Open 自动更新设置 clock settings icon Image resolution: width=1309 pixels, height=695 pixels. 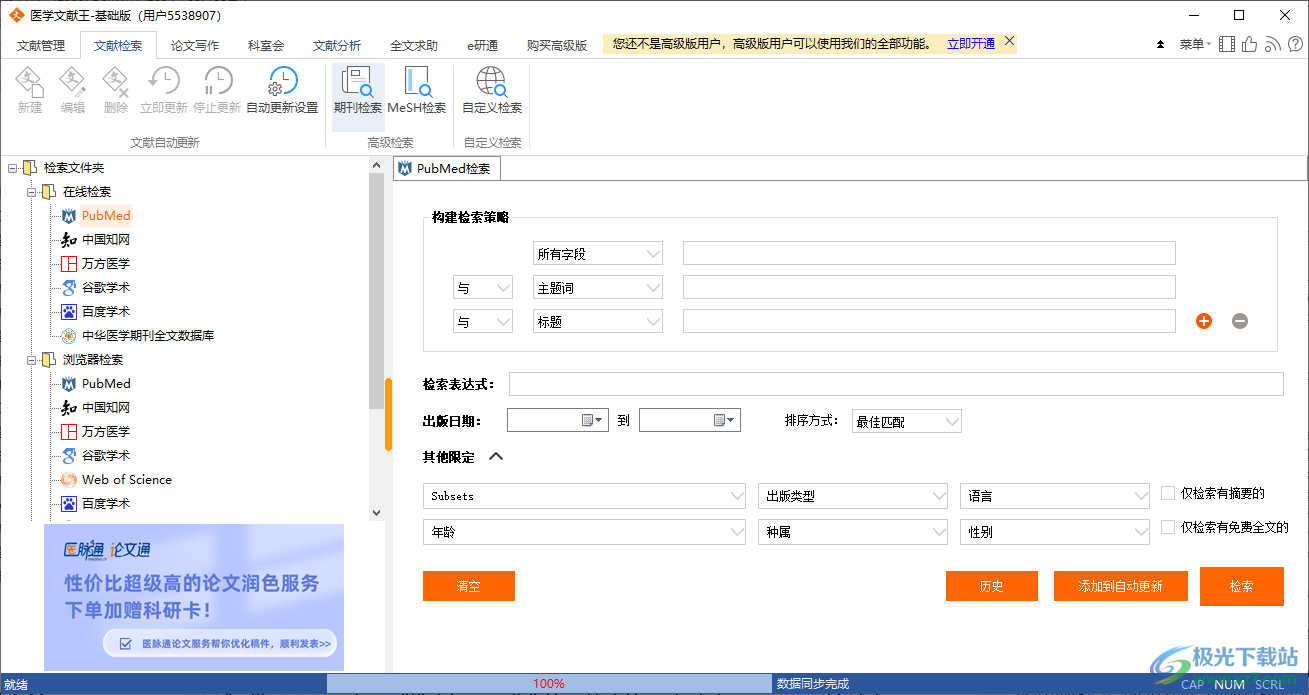coord(282,90)
